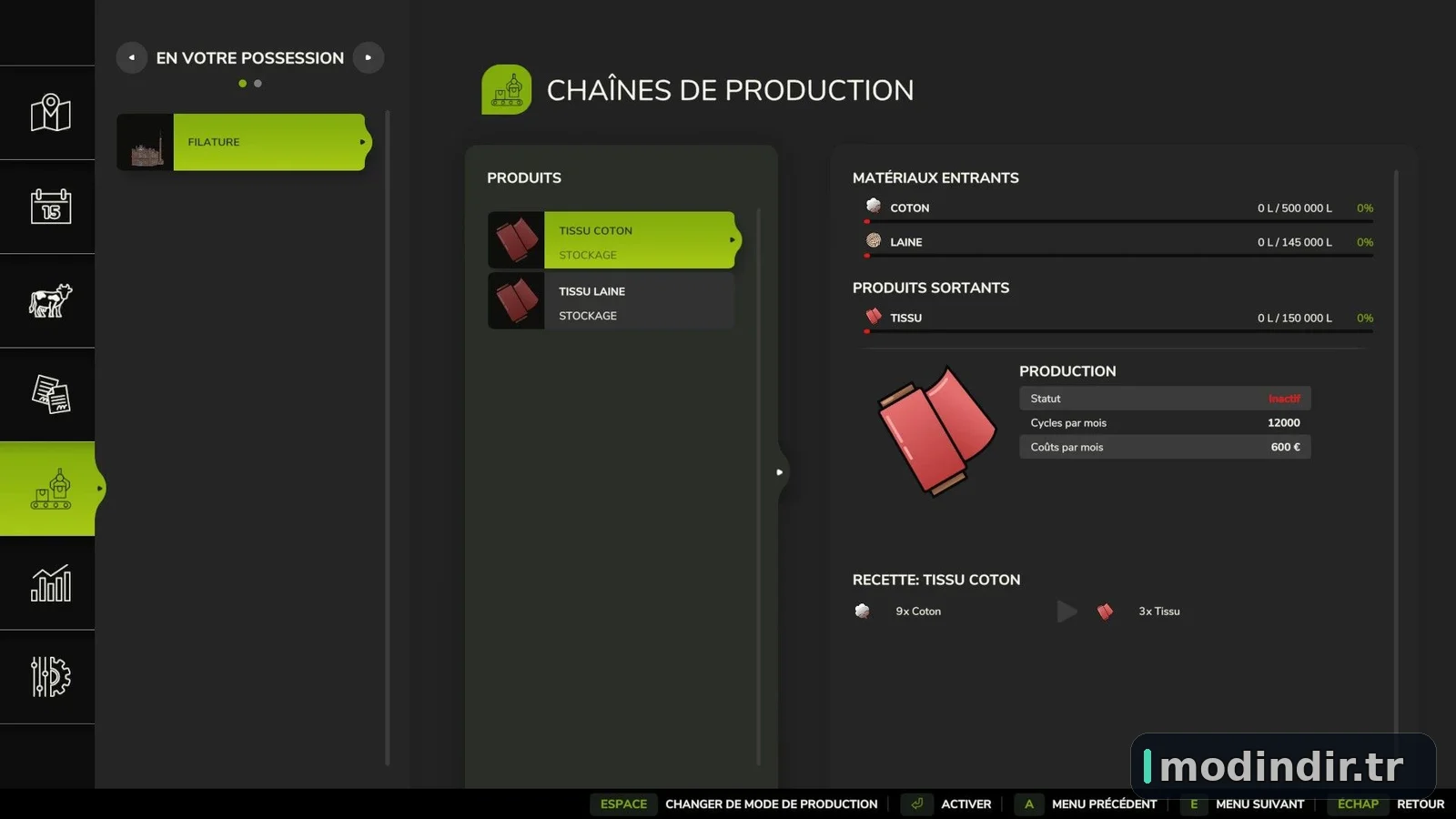Click the cotton icon beside 9x Coton
The width and height of the screenshot is (1456, 819).
tap(863, 611)
